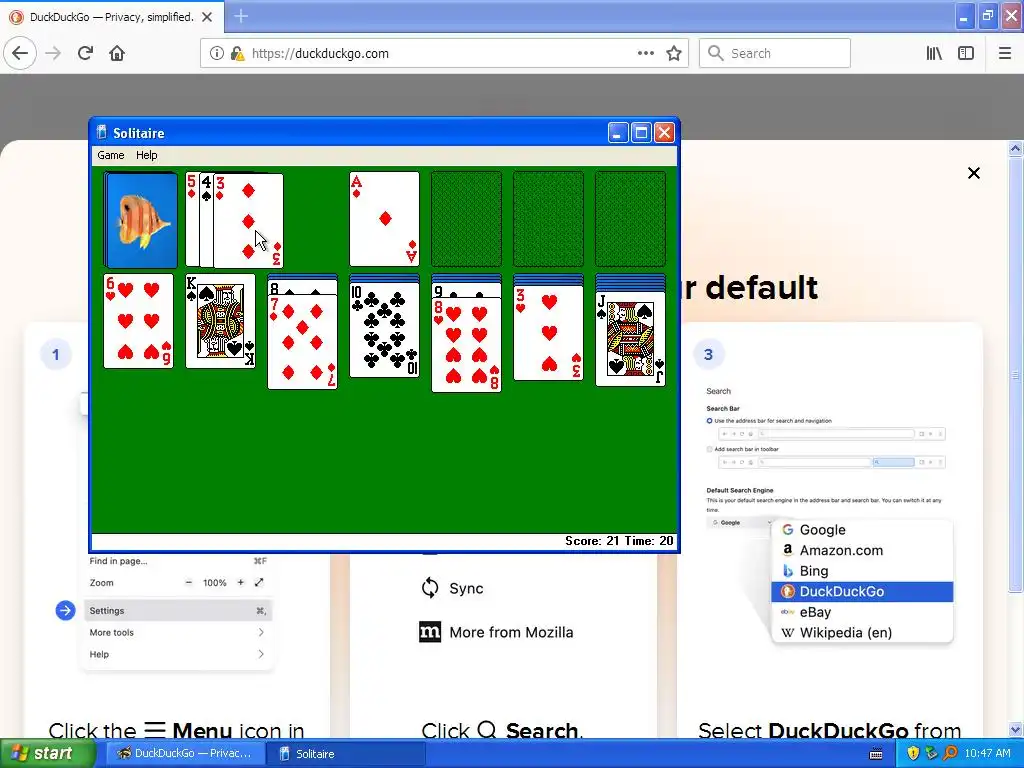The height and width of the screenshot is (768, 1024).
Task: Click the duckduckgo.com address bar
Action: 444,53
